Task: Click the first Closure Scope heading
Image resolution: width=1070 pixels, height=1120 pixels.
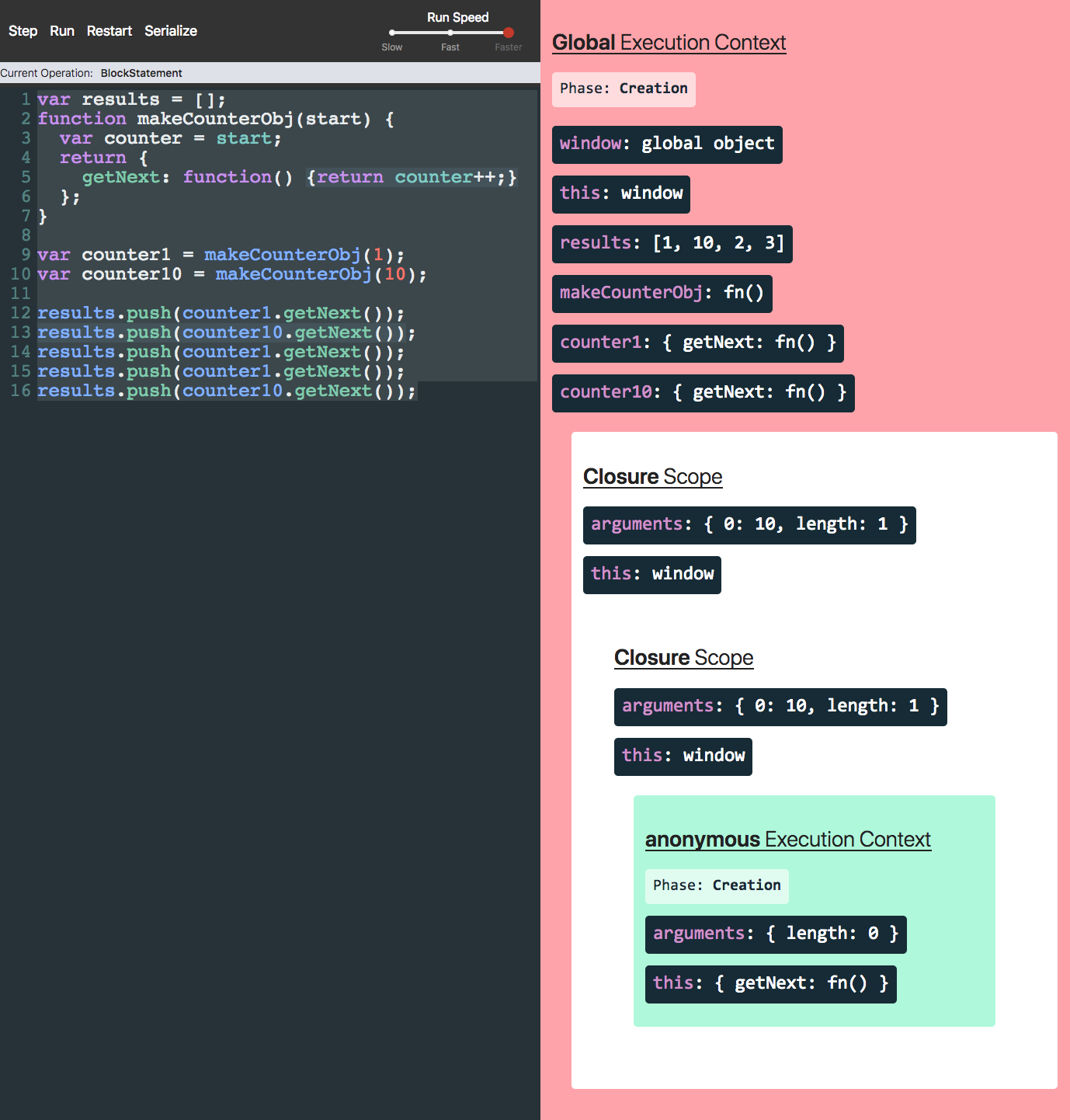Action: tap(652, 477)
